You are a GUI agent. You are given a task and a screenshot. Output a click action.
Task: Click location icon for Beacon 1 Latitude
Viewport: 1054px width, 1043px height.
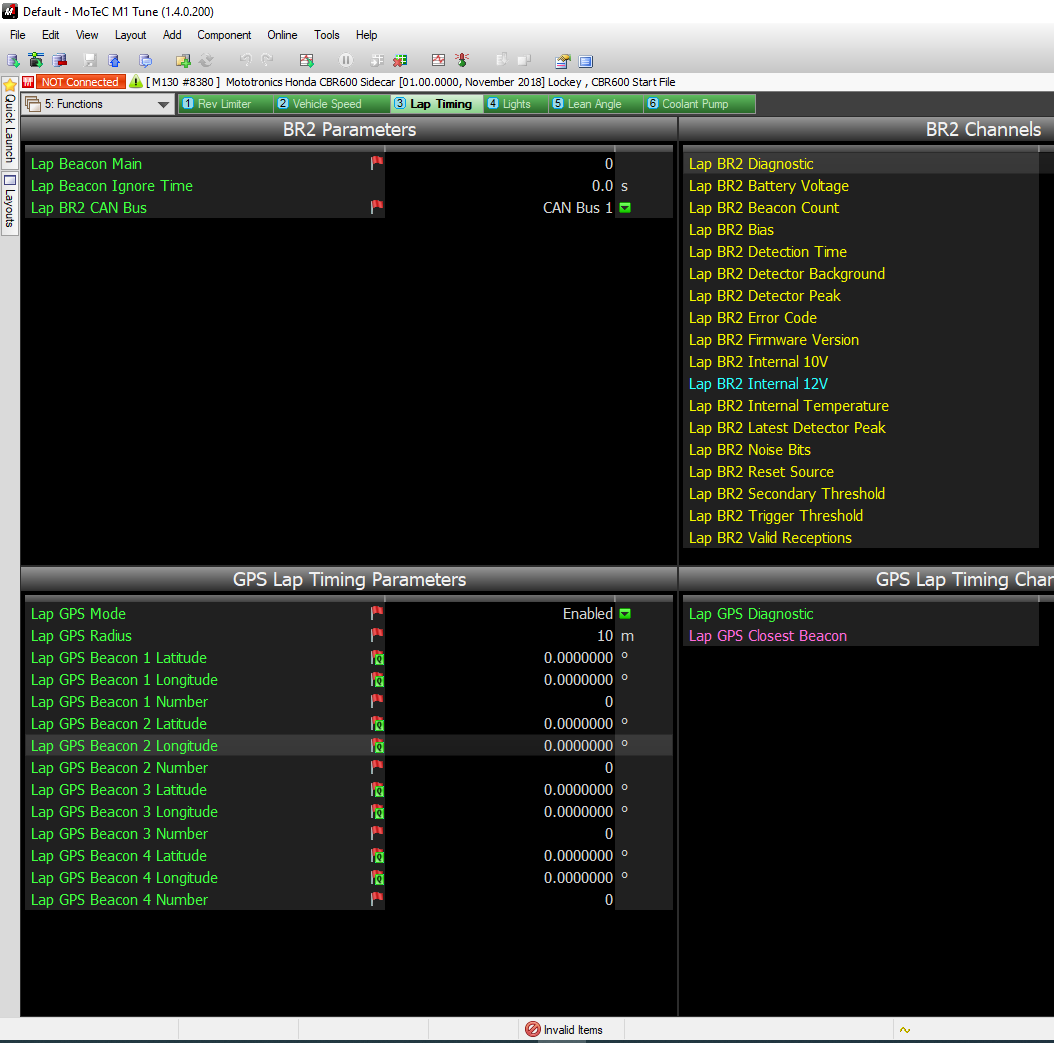pos(377,657)
